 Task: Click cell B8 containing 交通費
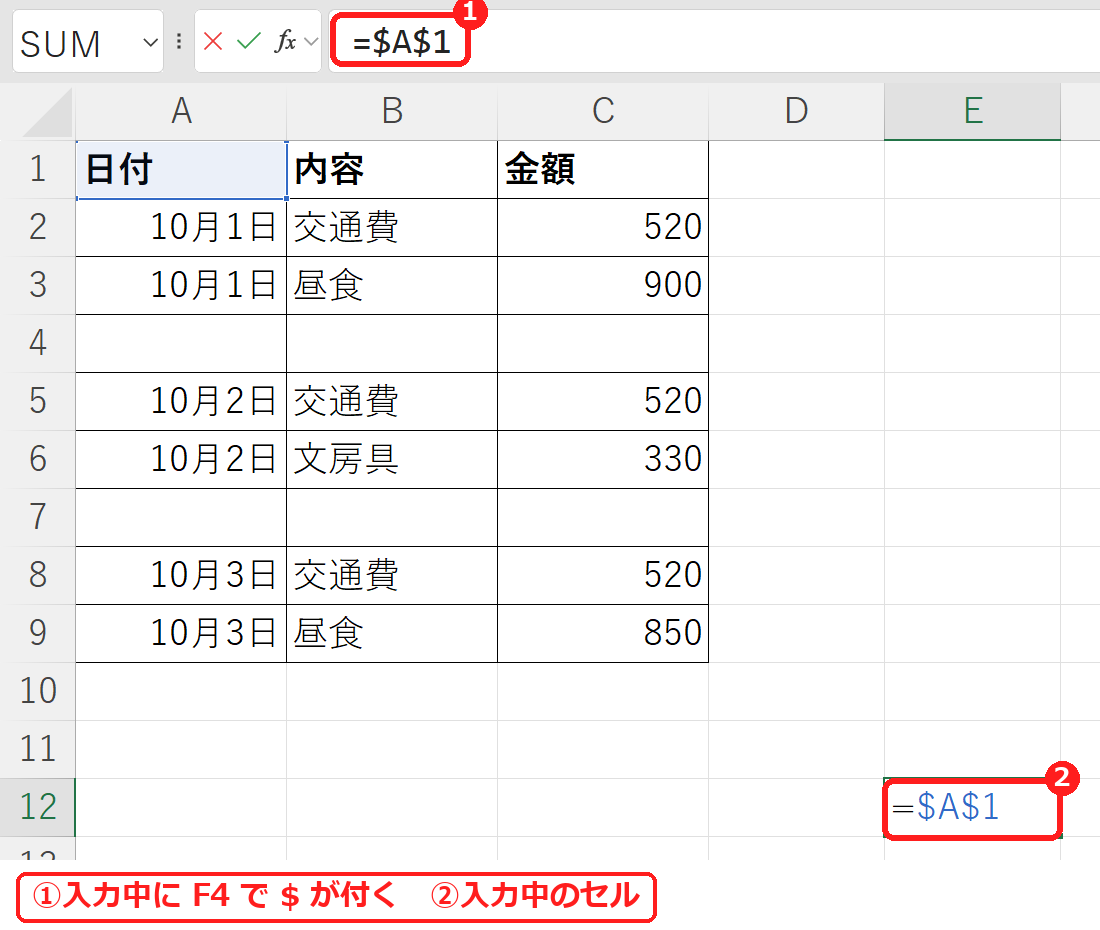392,575
